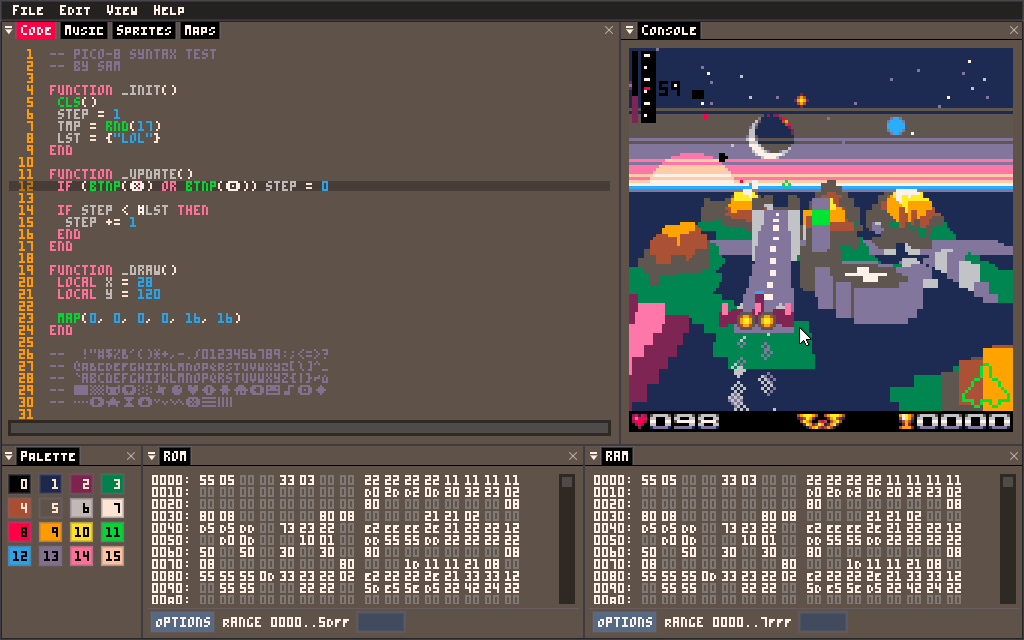This screenshot has height=640, width=1024.
Task: Click the heart health icon in game HUD
Action: tap(639, 421)
